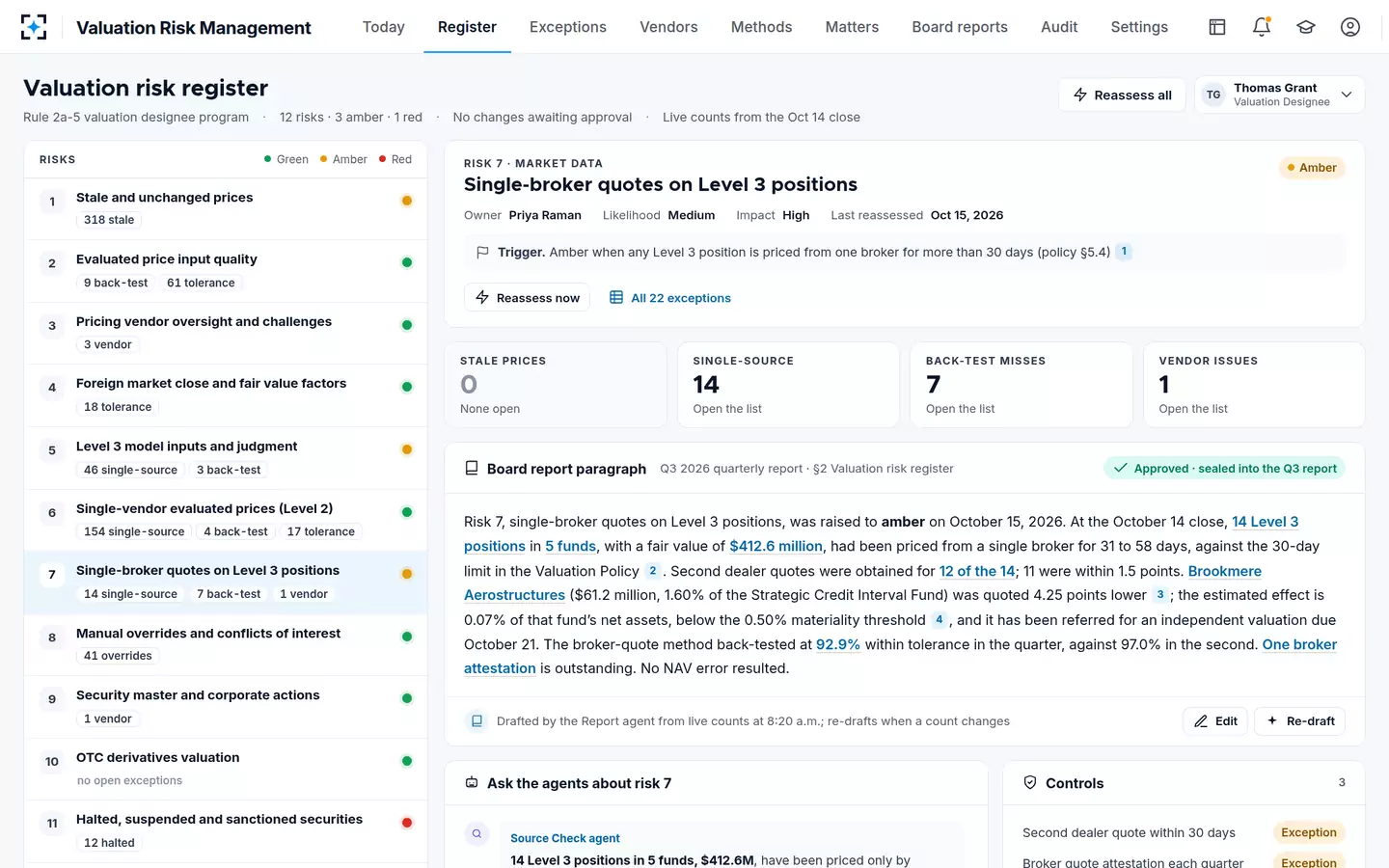Open the Exceptions tab
The height and width of the screenshot is (868, 1389).
click(x=568, y=27)
